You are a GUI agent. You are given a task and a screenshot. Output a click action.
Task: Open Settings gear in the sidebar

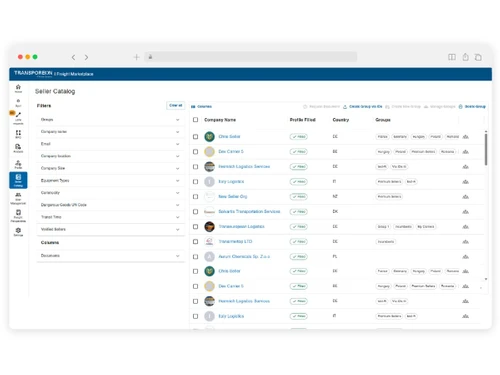[18, 232]
